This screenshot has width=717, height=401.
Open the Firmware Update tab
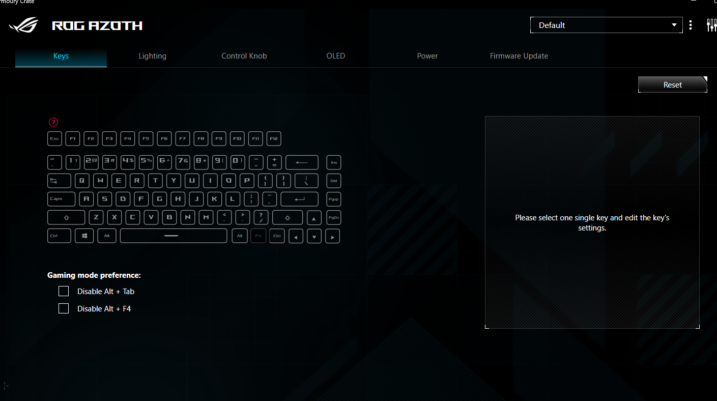518,56
